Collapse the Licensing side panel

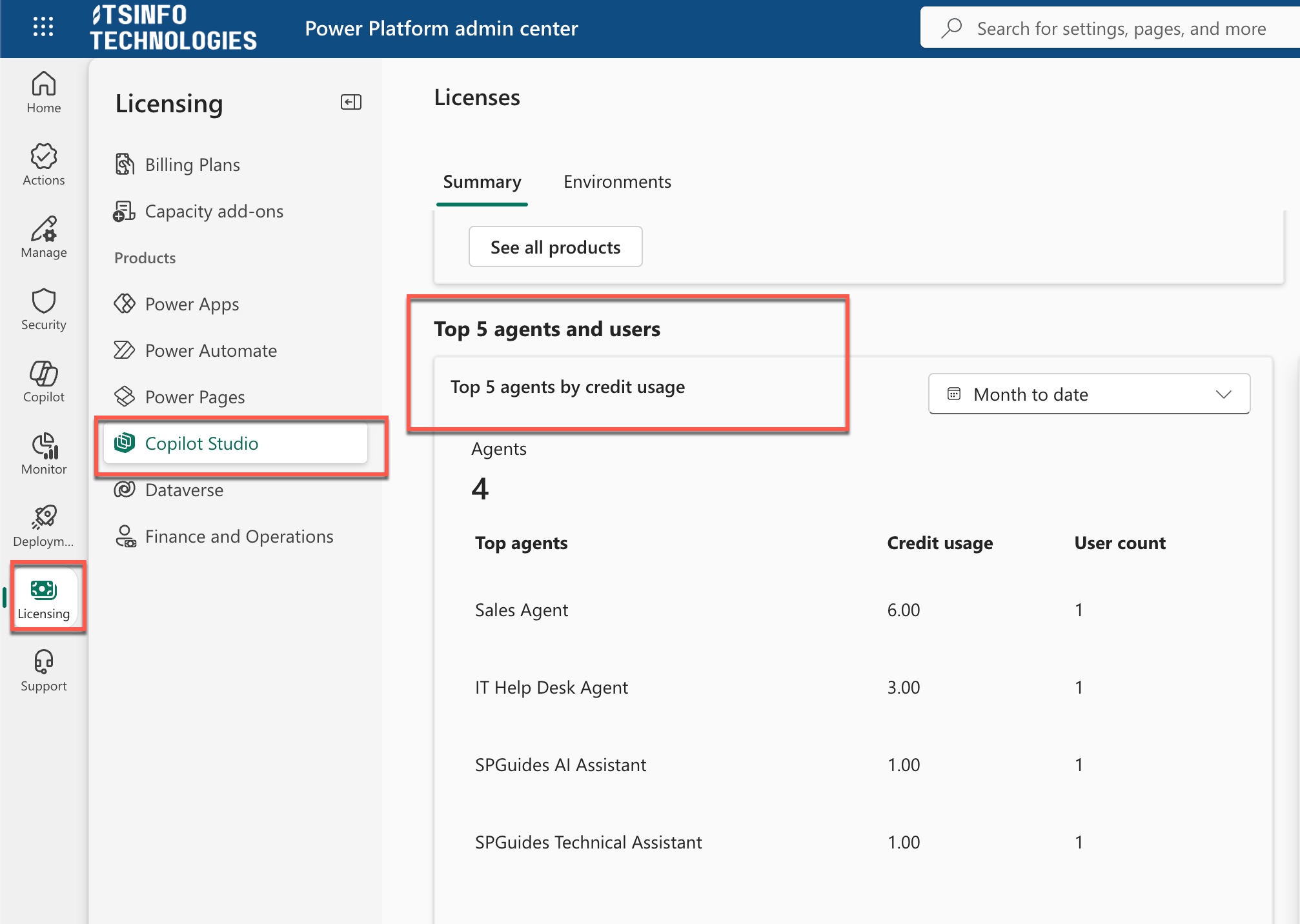(351, 102)
